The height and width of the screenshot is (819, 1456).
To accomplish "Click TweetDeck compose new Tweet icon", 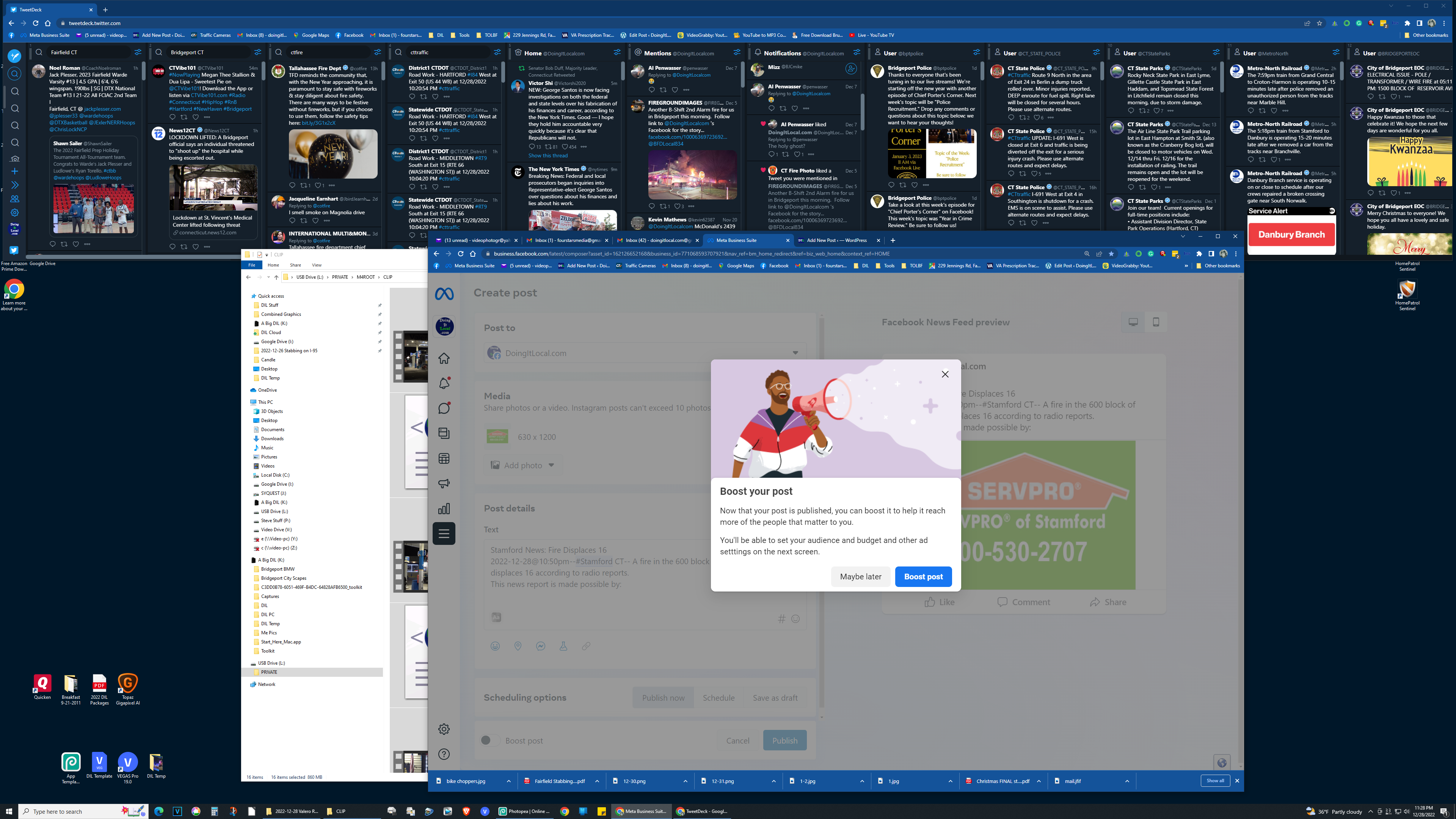I will (x=15, y=55).
